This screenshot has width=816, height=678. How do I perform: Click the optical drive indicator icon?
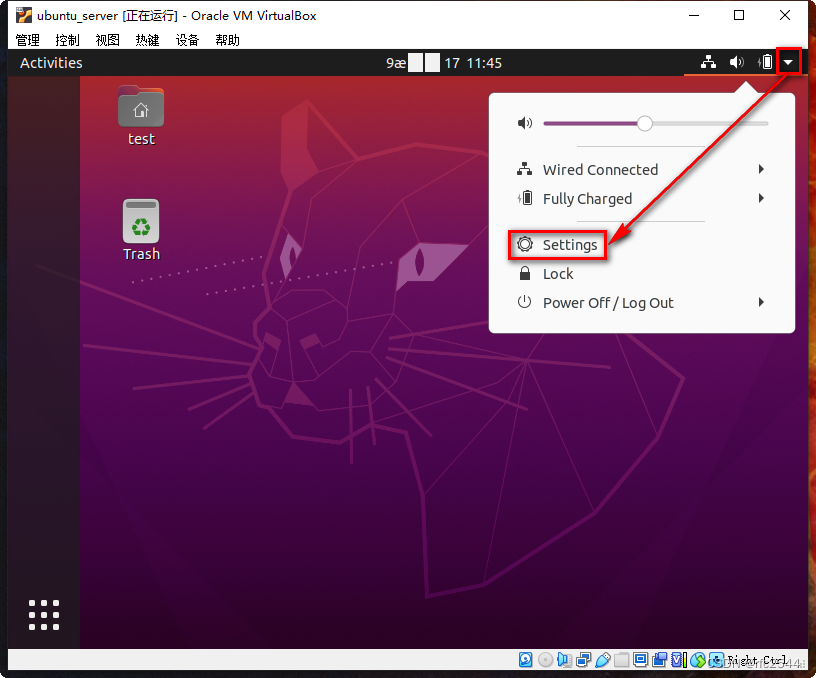(545, 660)
